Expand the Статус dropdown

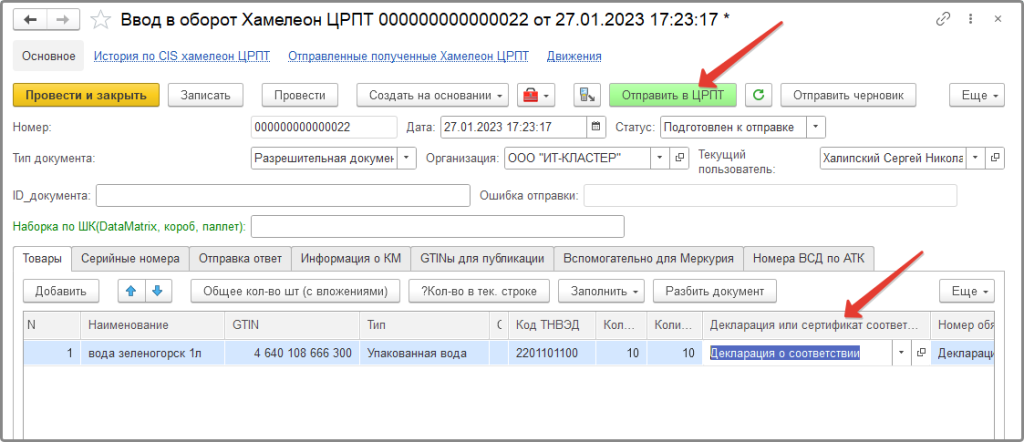click(x=816, y=127)
